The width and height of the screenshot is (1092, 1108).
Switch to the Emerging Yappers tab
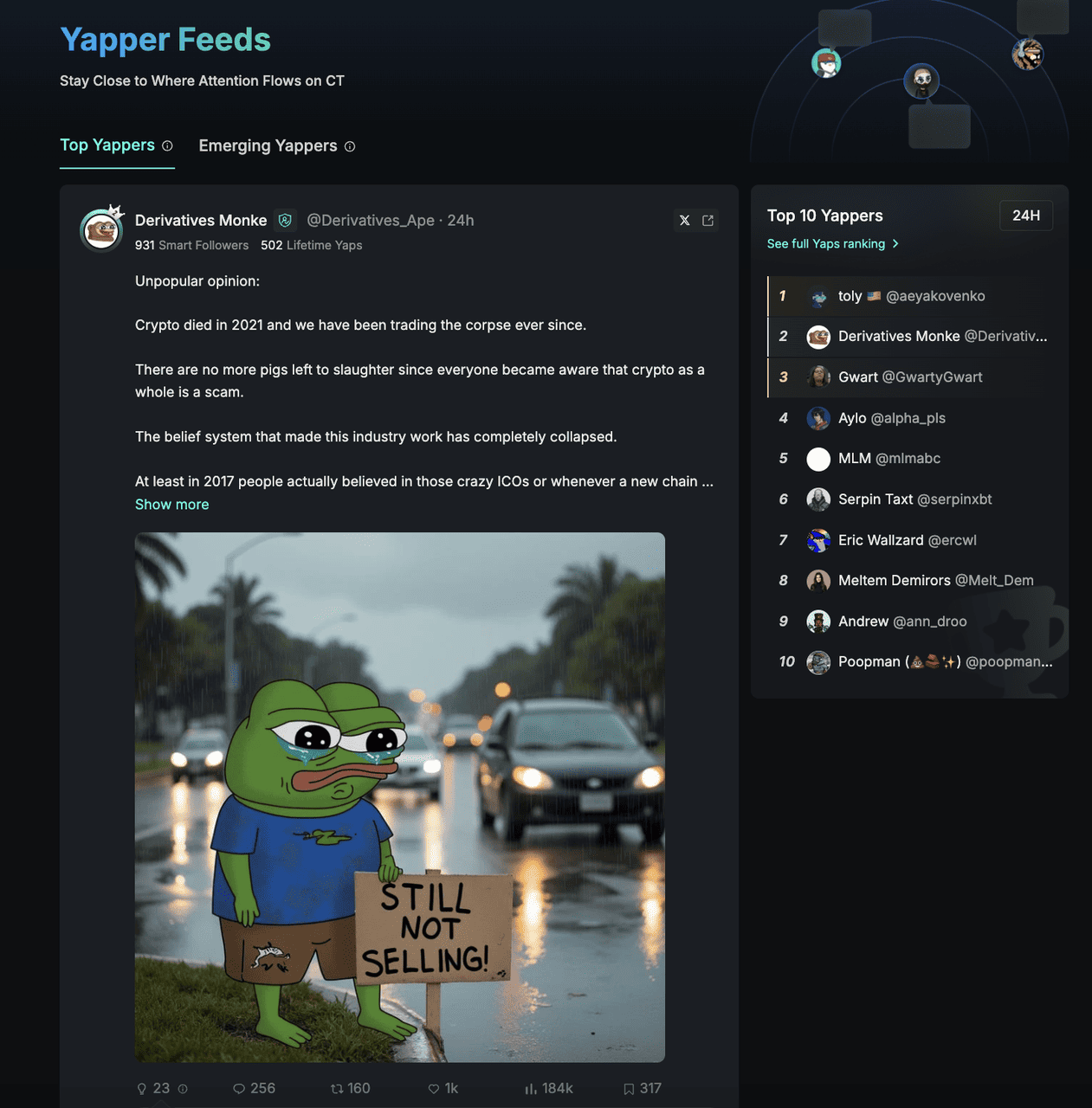click(268, 145)
